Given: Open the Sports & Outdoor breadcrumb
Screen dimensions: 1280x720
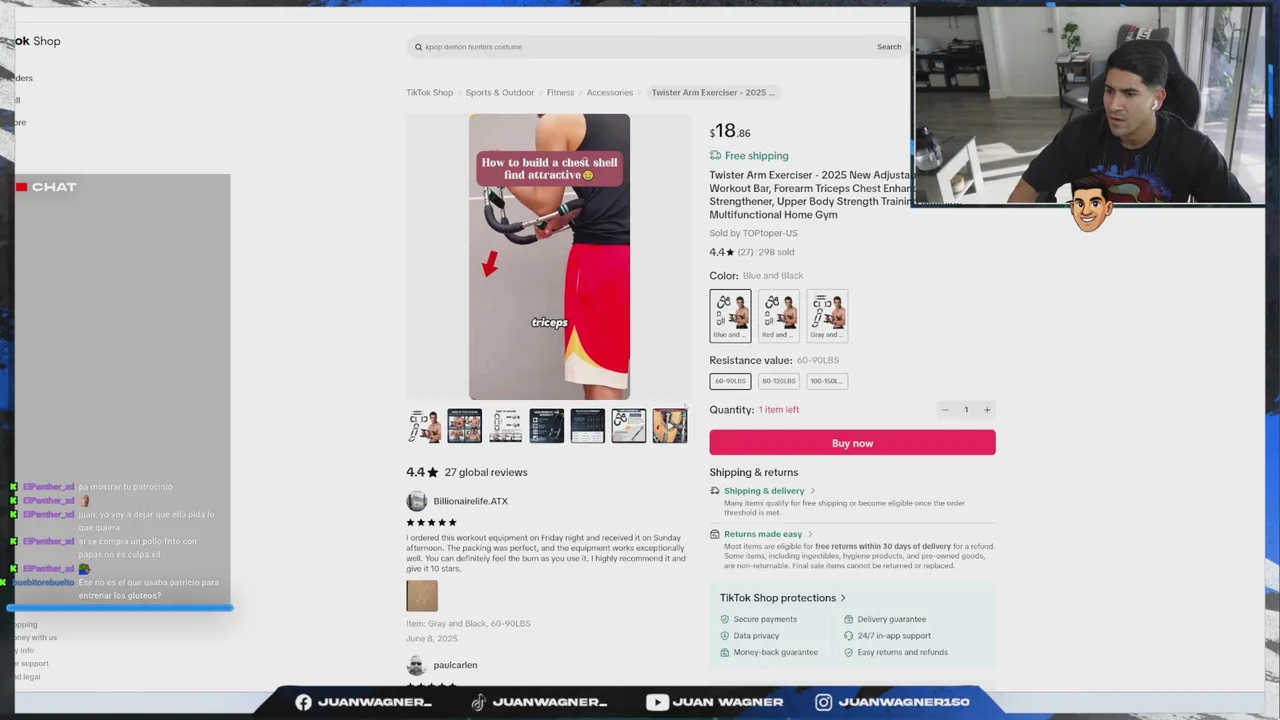Looking at the screenshot, I should (x=500, y=92).
